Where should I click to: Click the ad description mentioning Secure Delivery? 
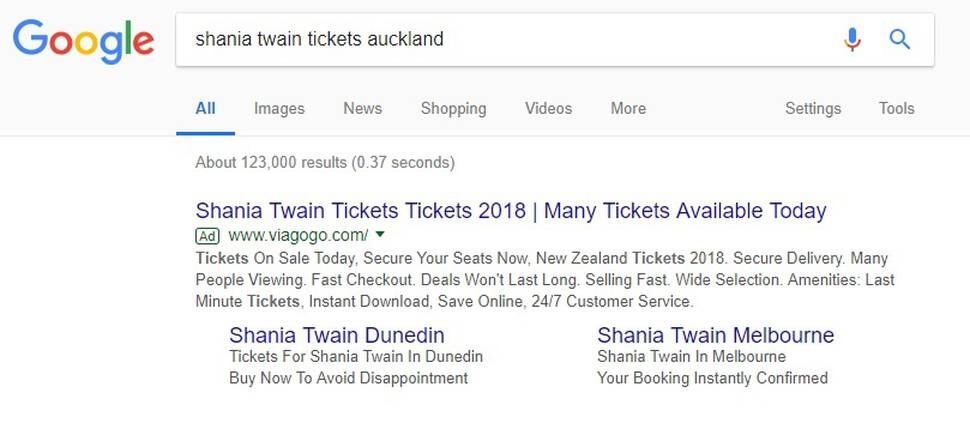click(545, 280)
